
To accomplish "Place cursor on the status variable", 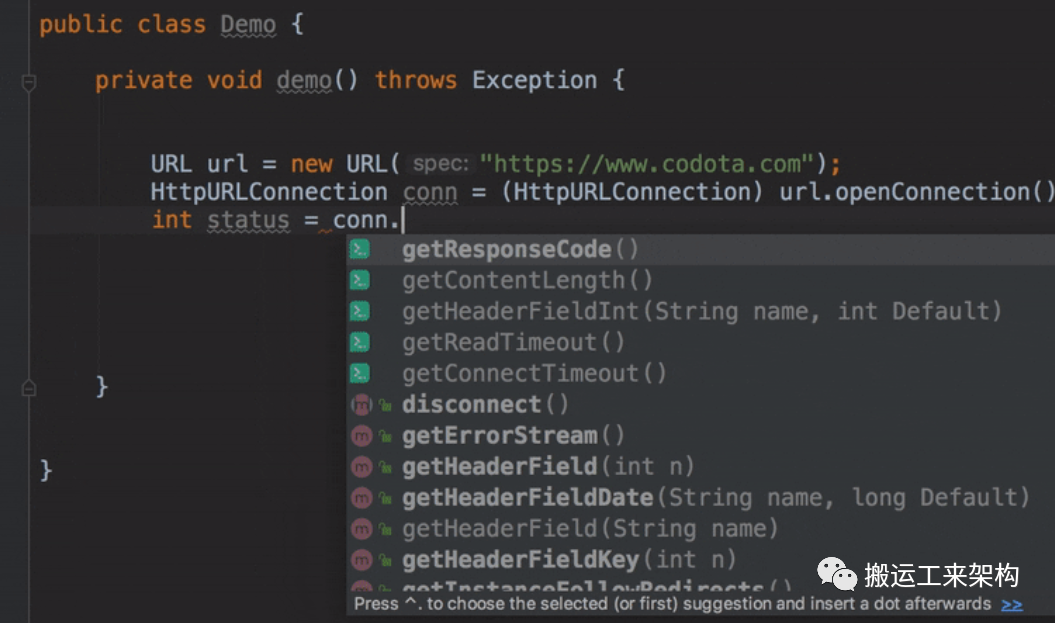I will click(x=248, y=220).
